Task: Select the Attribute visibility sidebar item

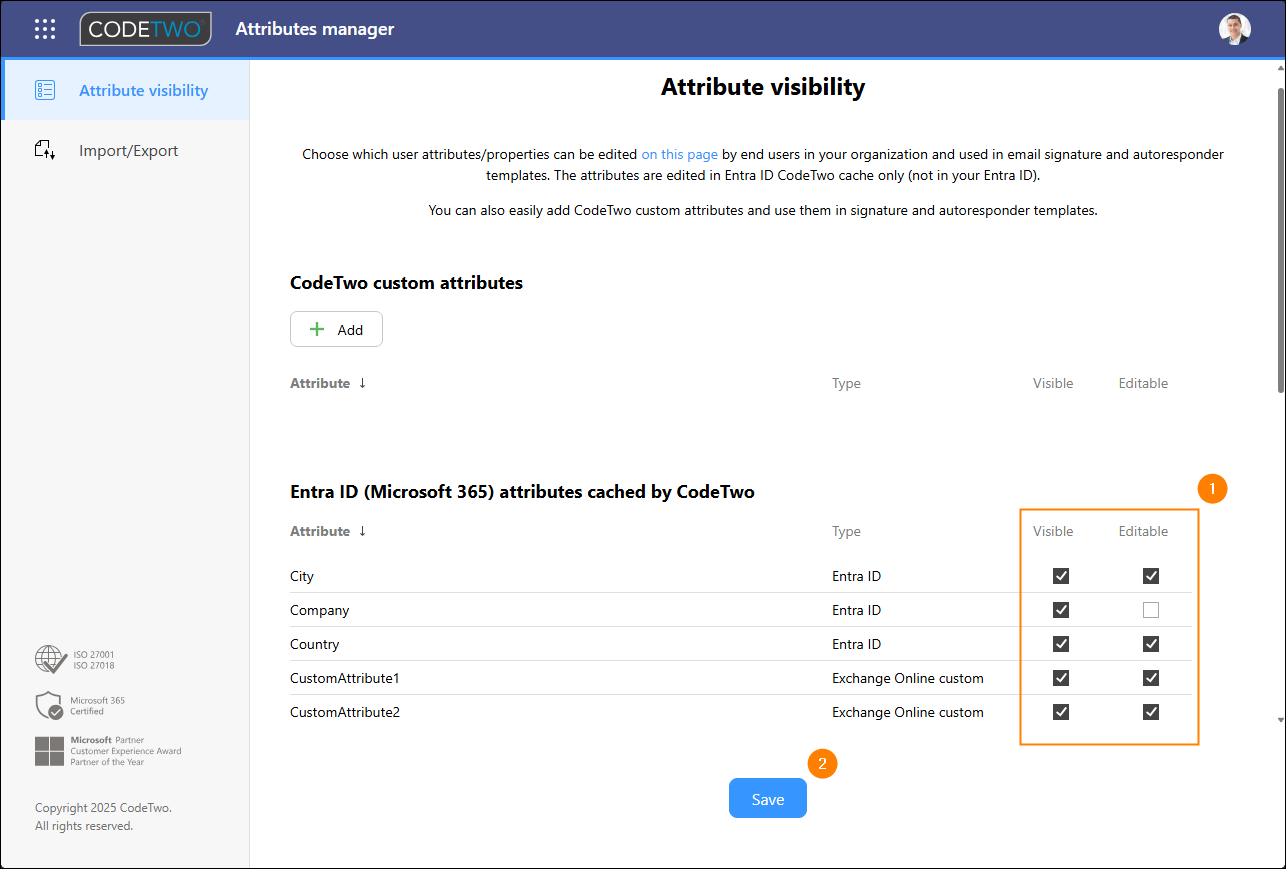Action: click(x=143, y=90)
